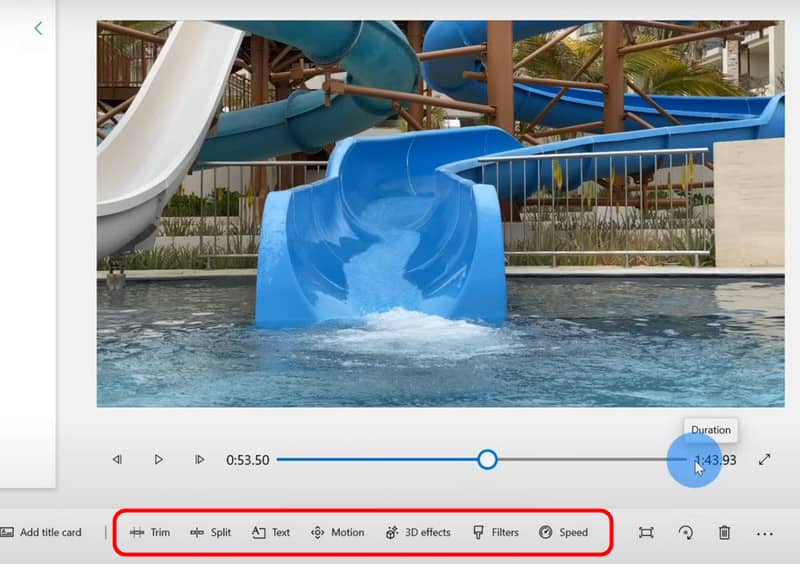Screen dimensions: 800x564
Task: Click the current time 0:53.50
Action: click(247, 460)
